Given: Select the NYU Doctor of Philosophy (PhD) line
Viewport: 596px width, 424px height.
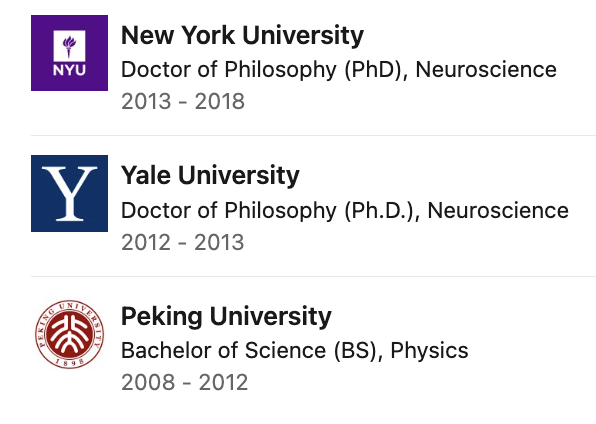Looking at the screenshot, I should [339, 70].
